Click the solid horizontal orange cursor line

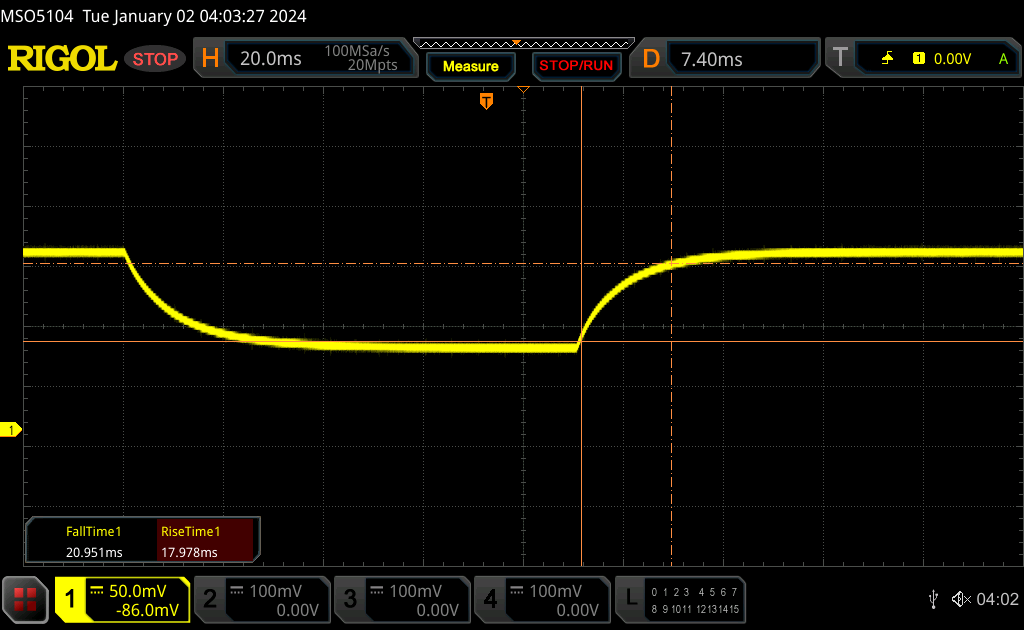click(522, 341)
